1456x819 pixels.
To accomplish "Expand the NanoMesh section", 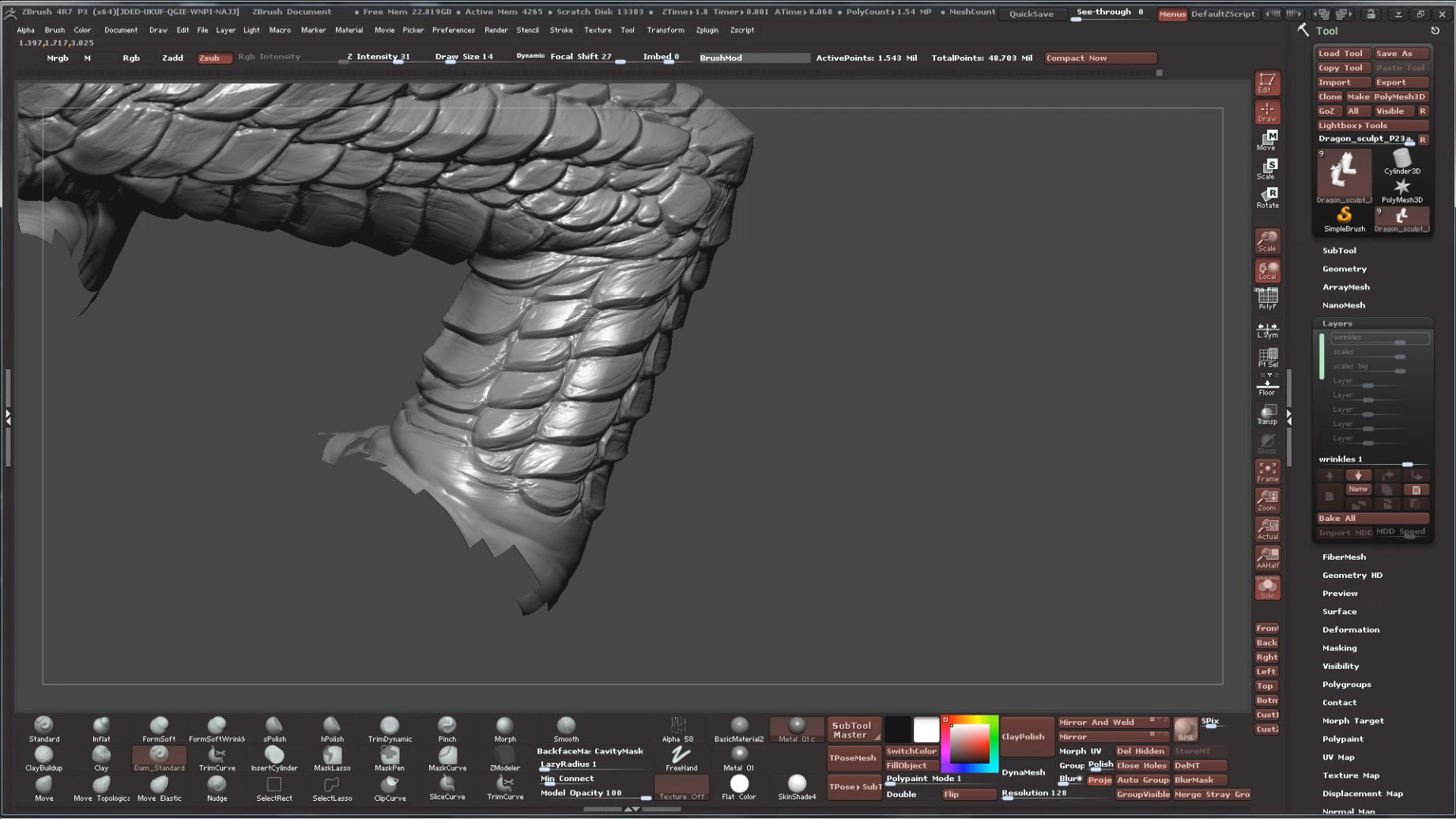I will click(1343, 305).
